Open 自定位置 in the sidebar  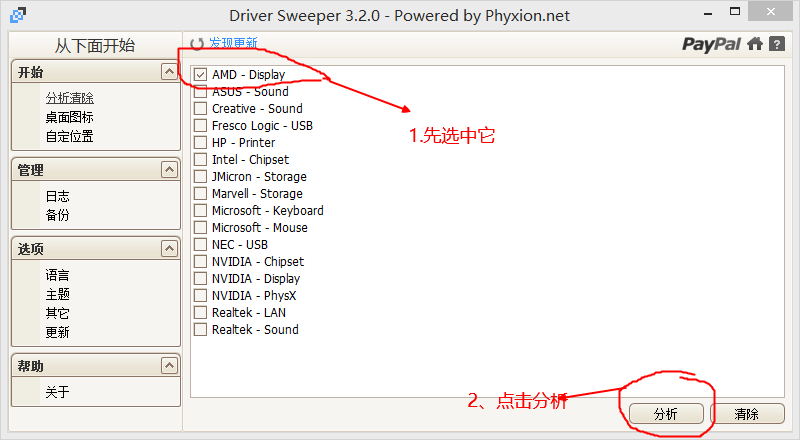(x=69, y=136)
